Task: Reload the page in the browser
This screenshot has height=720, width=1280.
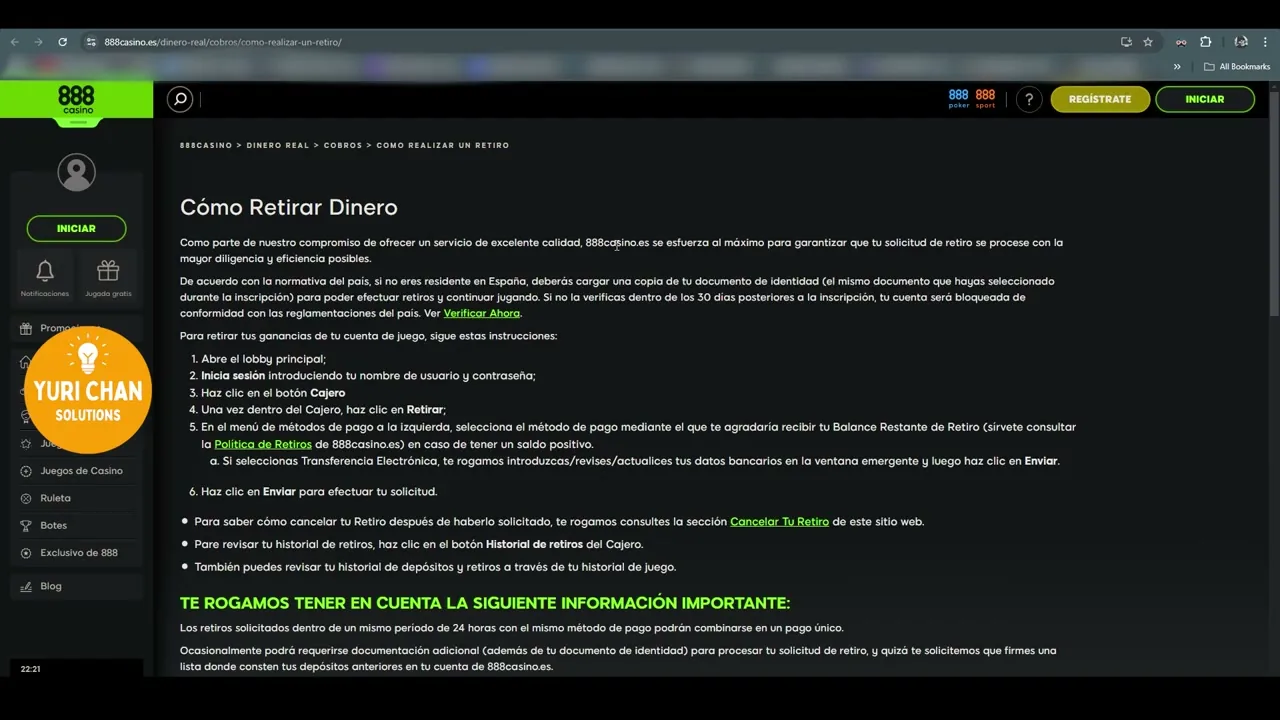Action: (x=62, y=42)
